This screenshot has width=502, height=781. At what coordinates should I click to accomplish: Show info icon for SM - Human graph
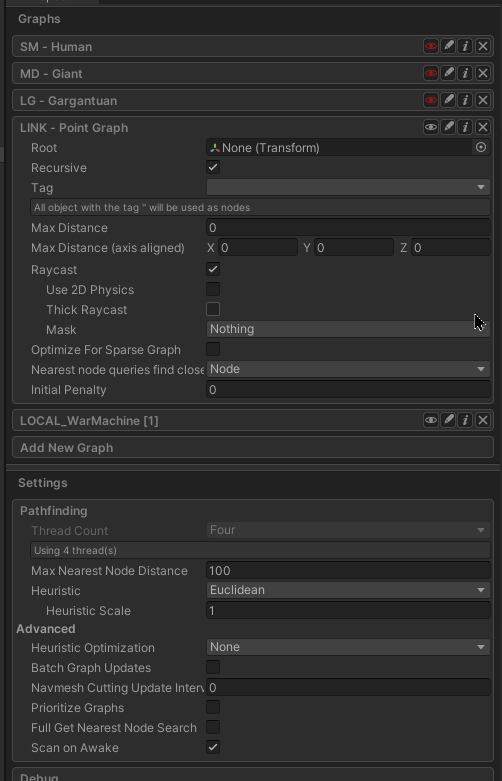coord(465,46)
